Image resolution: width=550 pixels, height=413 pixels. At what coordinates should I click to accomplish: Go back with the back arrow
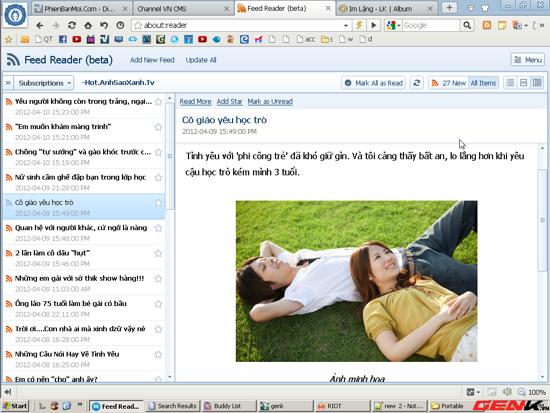click(x=40, y=25)
